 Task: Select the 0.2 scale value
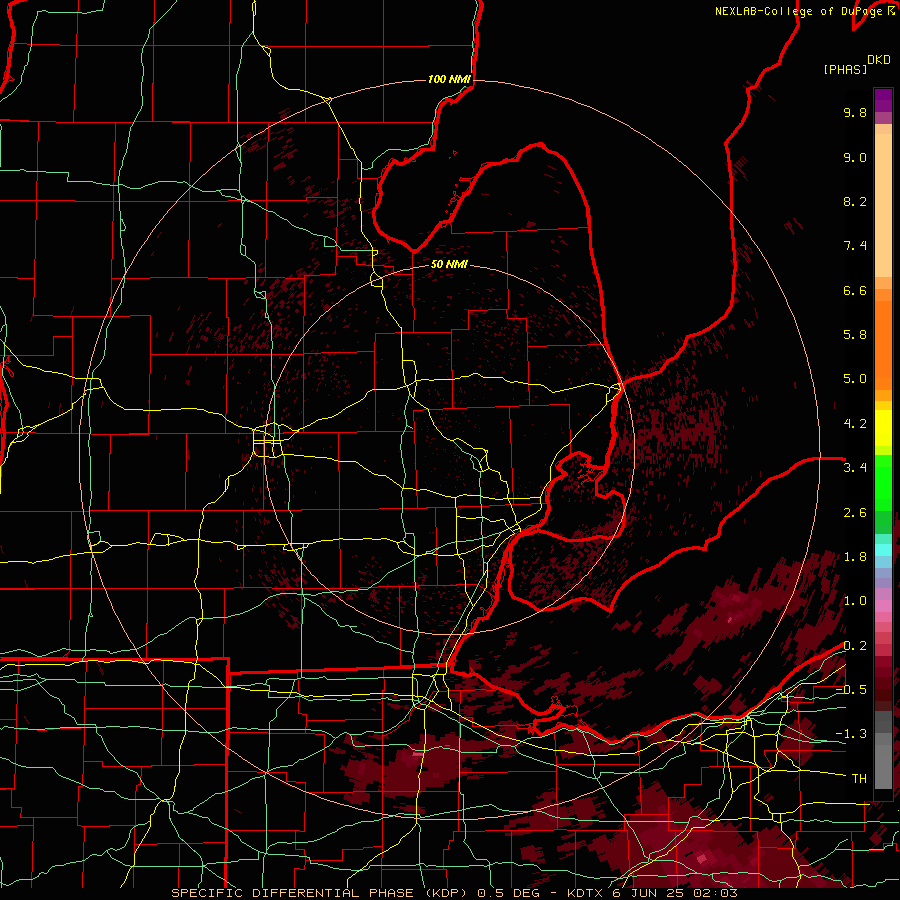point(855,646)
